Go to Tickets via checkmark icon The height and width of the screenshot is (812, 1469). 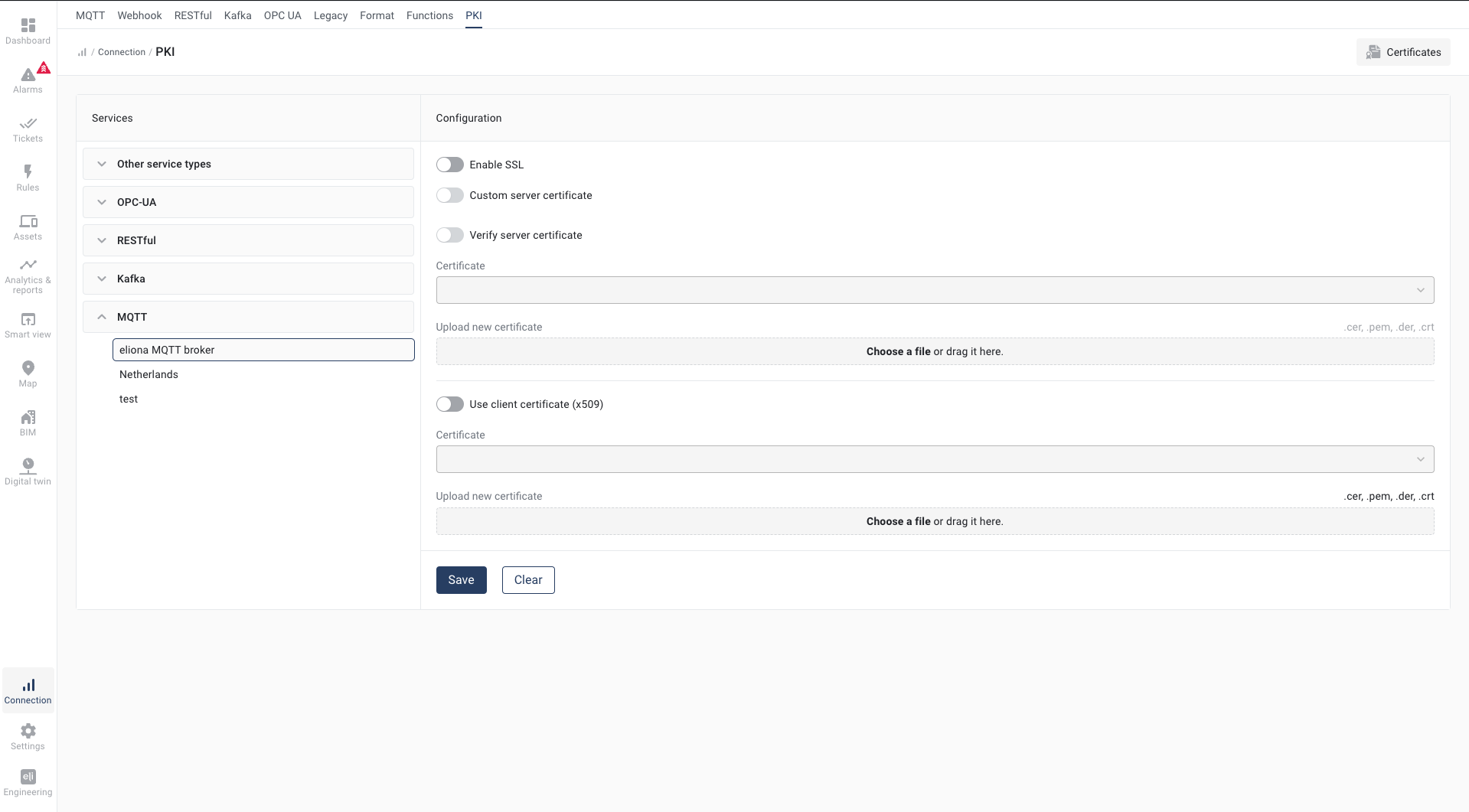click(x=28, y=123)
